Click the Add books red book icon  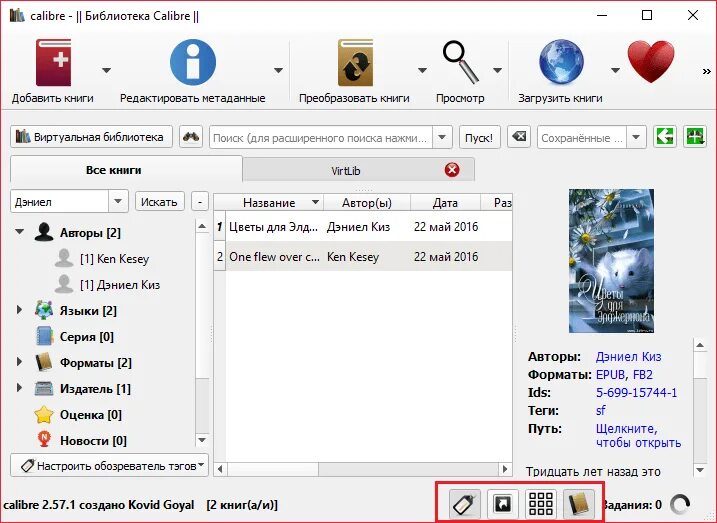pyautogui.click(x=54, y=63)
